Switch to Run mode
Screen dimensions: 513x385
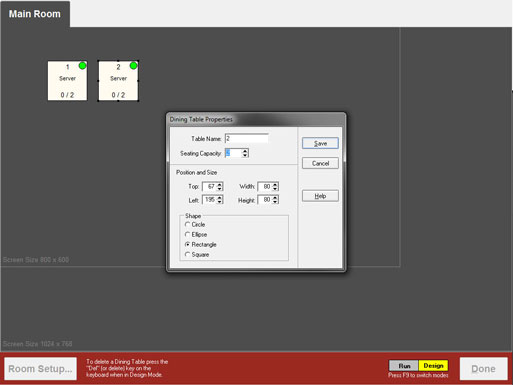coord(404,366)
